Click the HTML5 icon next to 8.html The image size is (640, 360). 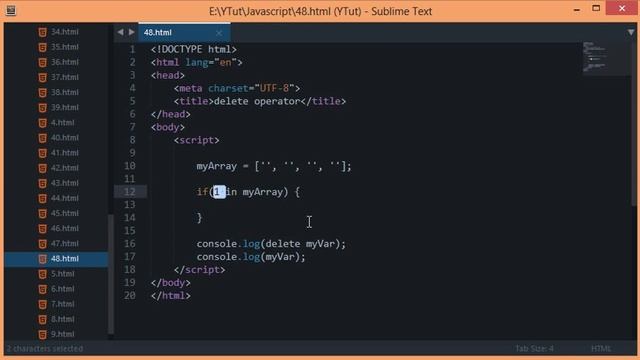[42, 319]
